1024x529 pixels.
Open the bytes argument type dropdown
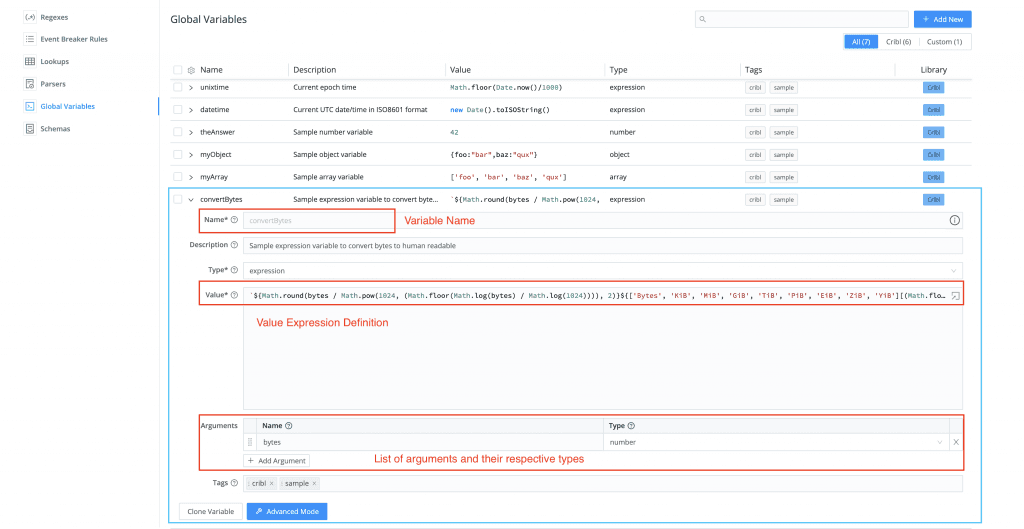(x=775, y=442)
